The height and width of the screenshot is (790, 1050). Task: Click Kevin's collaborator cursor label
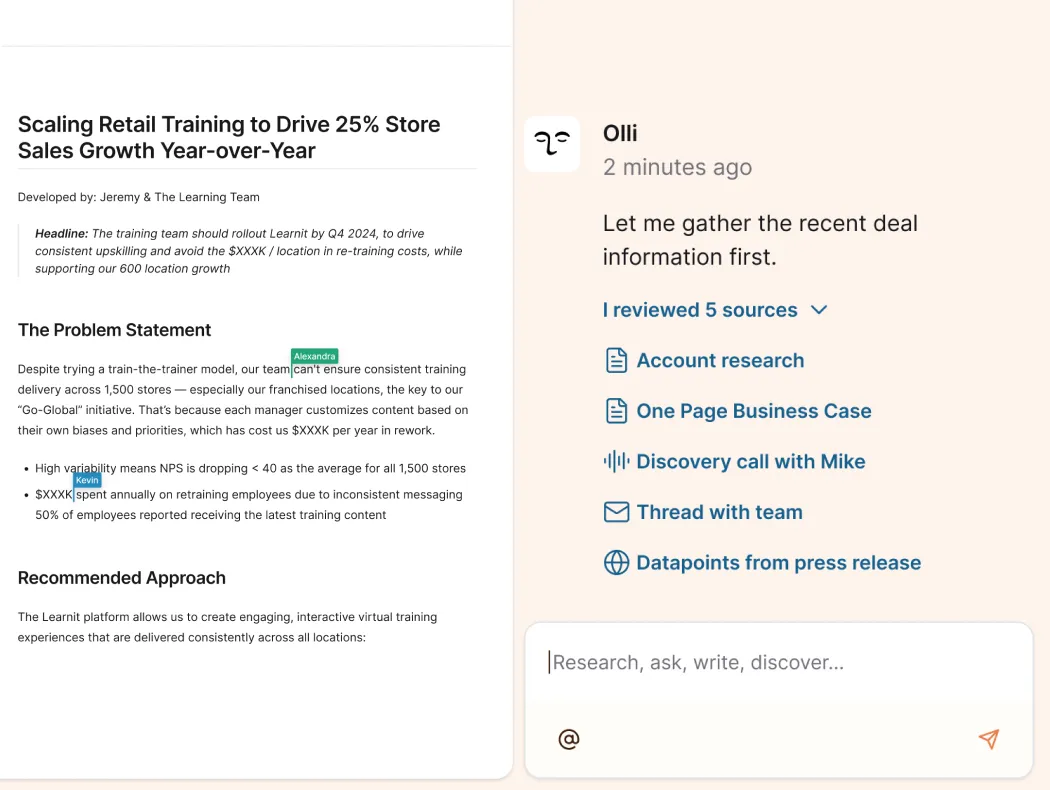(x=87, y=480)
